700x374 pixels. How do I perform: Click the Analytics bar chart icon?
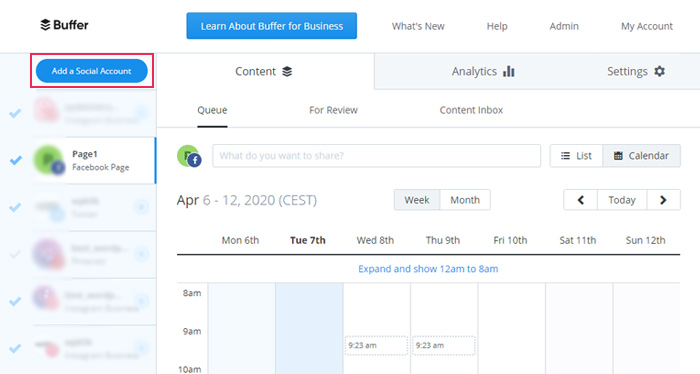pyautogui.click(x=508, y=71)
